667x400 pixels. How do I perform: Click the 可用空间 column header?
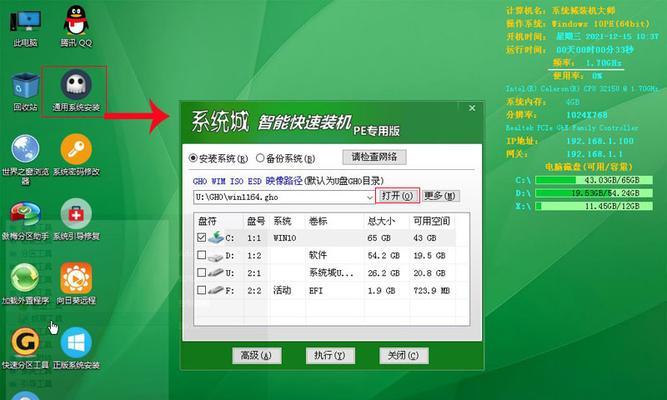point(432,221)
